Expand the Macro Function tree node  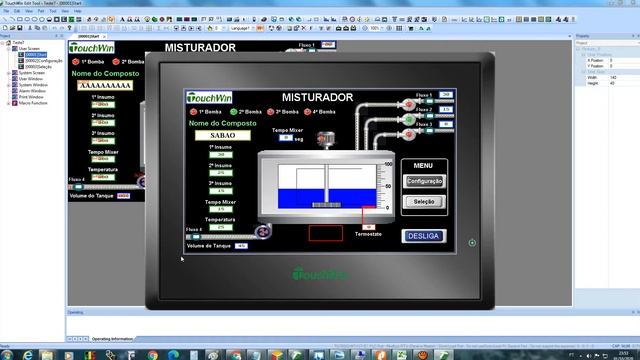tap(9, 103)
